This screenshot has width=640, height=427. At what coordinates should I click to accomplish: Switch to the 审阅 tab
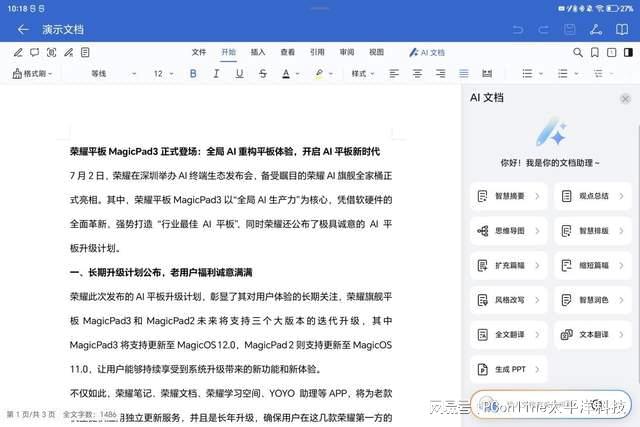coord(347,52)
